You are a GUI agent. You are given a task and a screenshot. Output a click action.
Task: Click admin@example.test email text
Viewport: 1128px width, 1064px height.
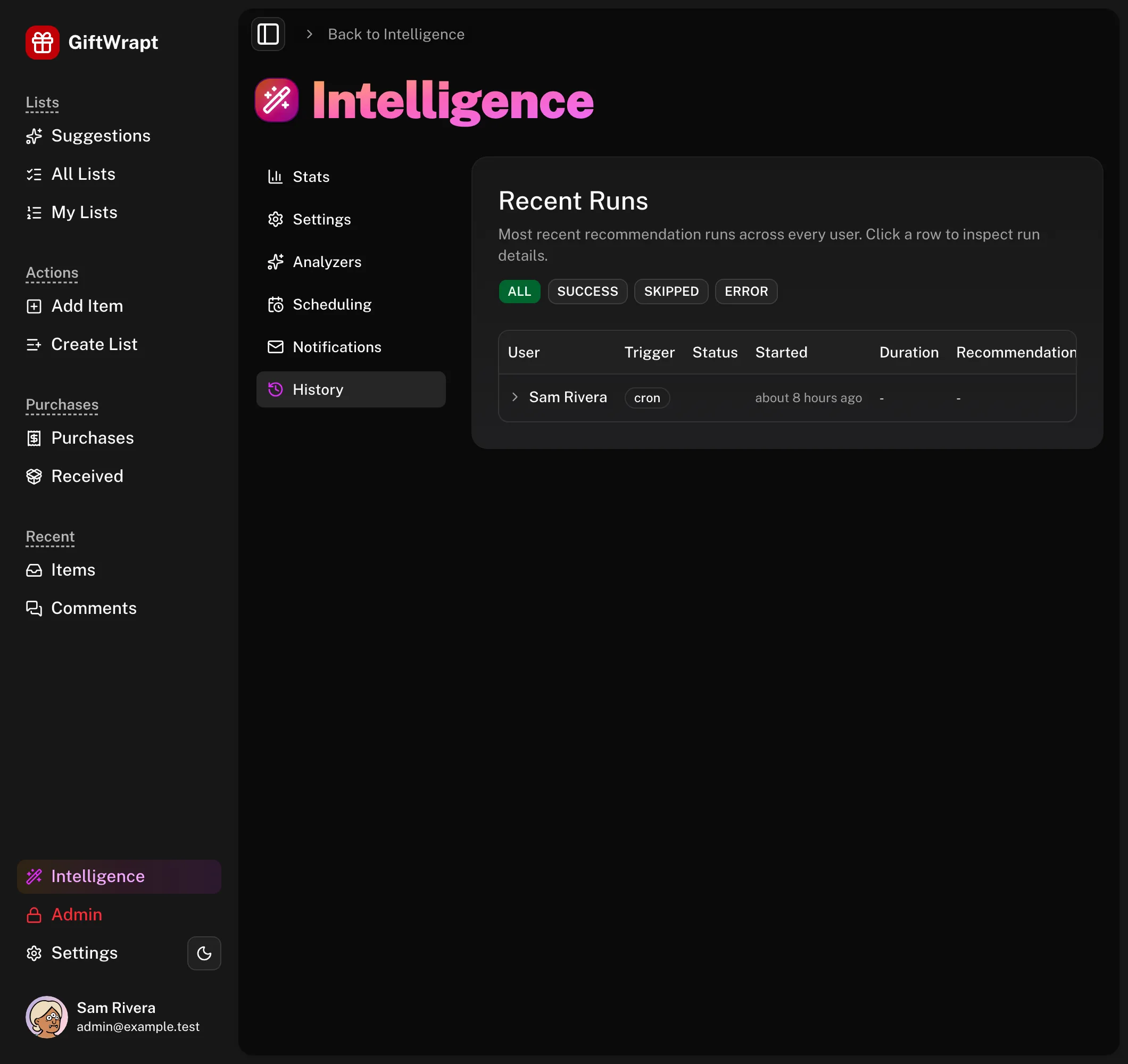point(138,1027)
